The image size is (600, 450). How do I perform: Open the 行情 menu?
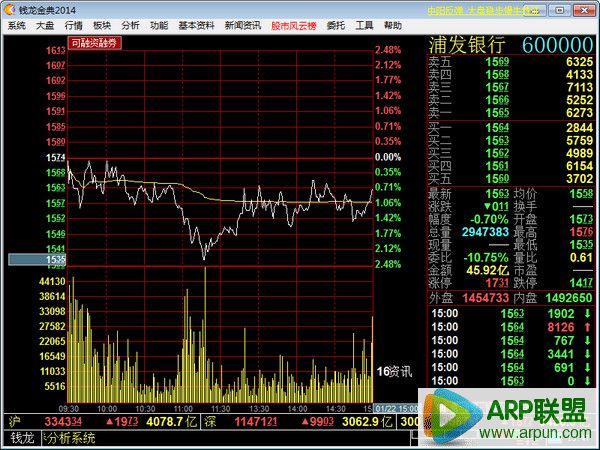pyautogui.click(x=73, y=26)
